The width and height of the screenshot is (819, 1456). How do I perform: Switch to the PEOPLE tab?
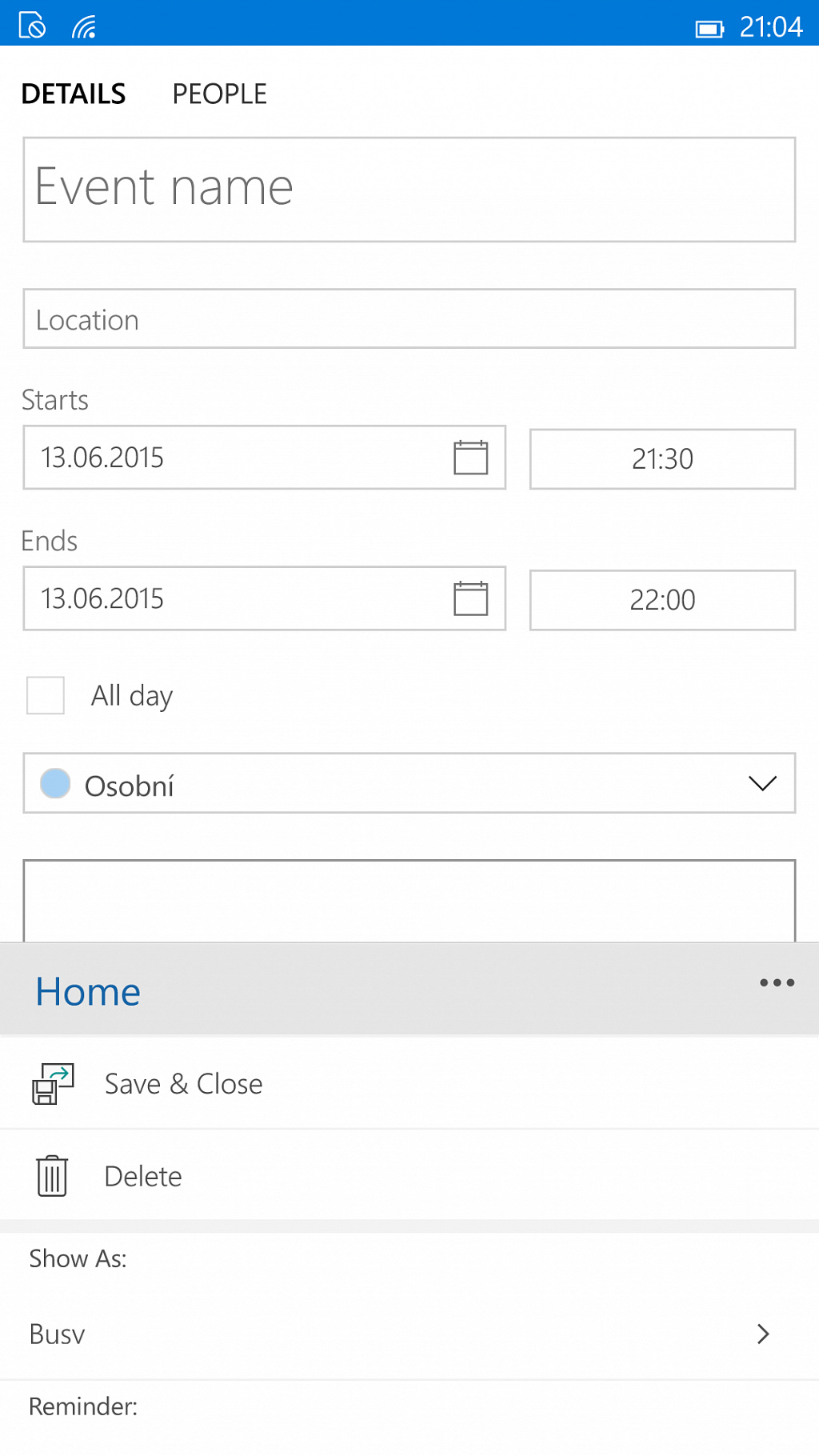pos(220,94)
